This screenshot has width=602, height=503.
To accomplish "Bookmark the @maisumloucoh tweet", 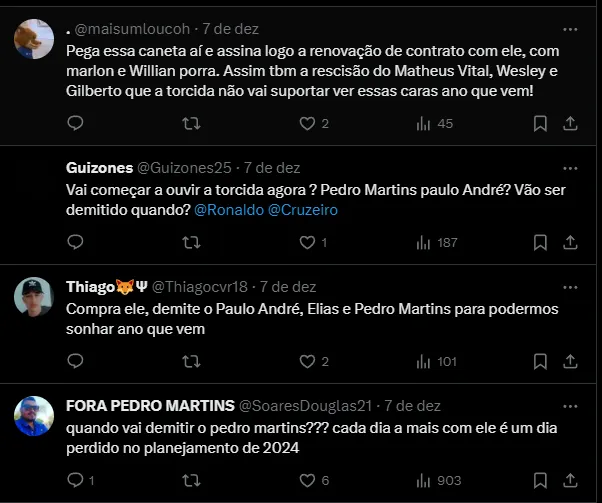I will [x=540, y=123].
